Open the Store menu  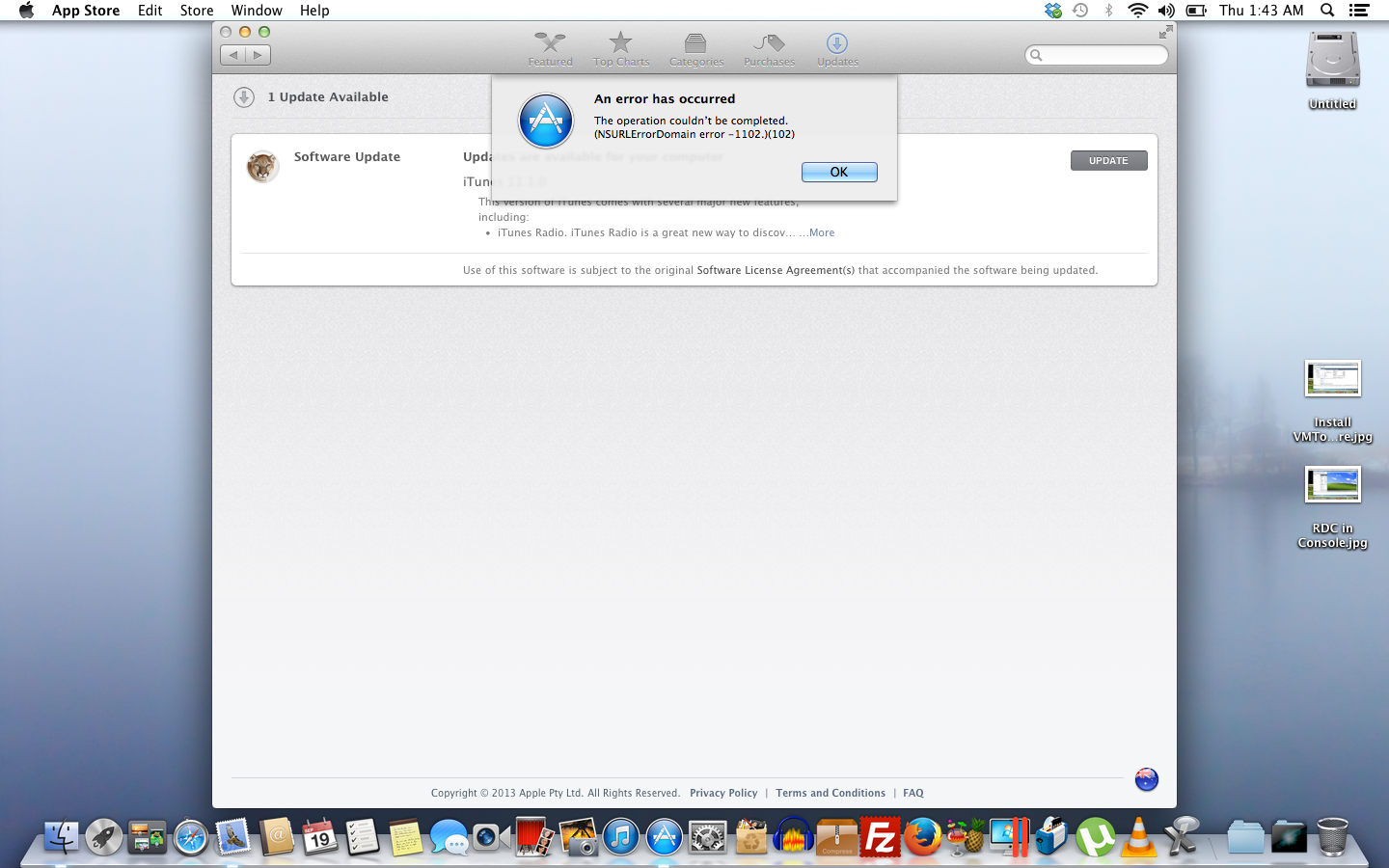[197, 11]
